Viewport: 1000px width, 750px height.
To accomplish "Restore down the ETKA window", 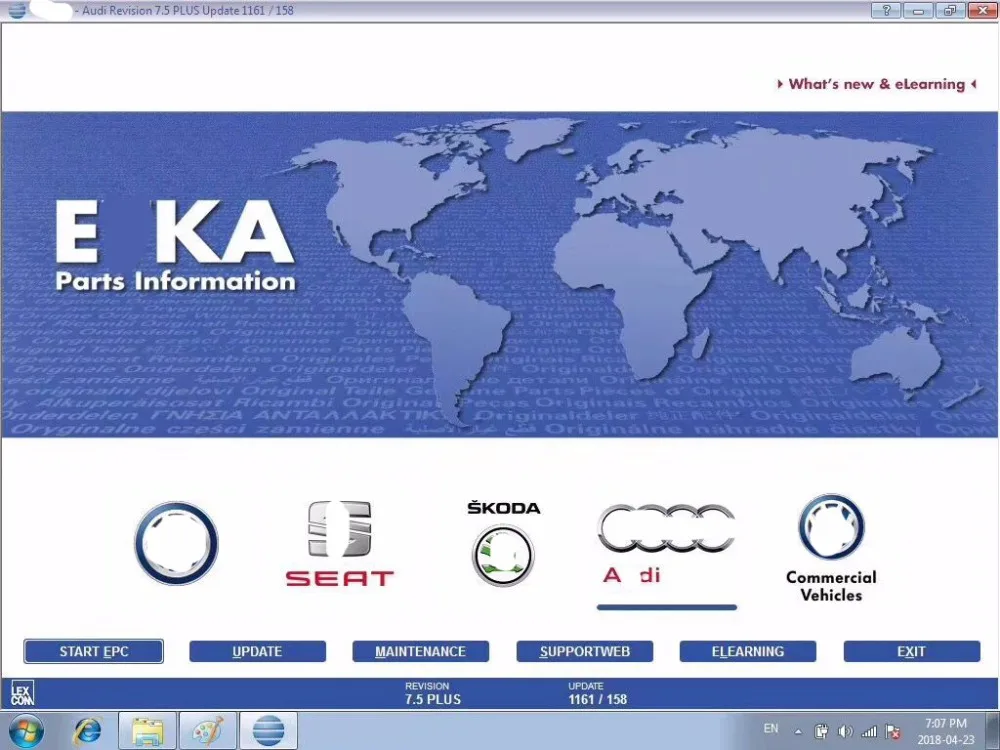I will (950, 10).
